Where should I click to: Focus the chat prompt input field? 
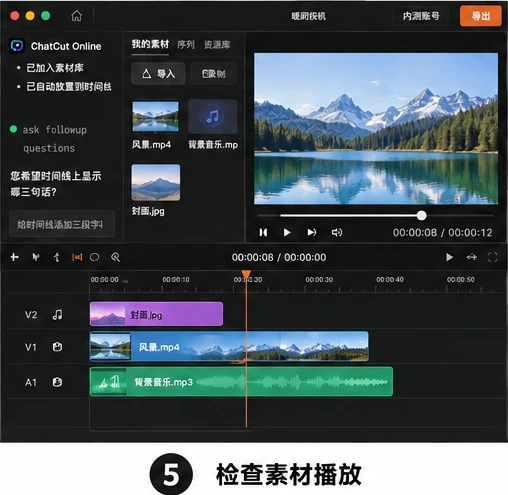tap(62, 224)
